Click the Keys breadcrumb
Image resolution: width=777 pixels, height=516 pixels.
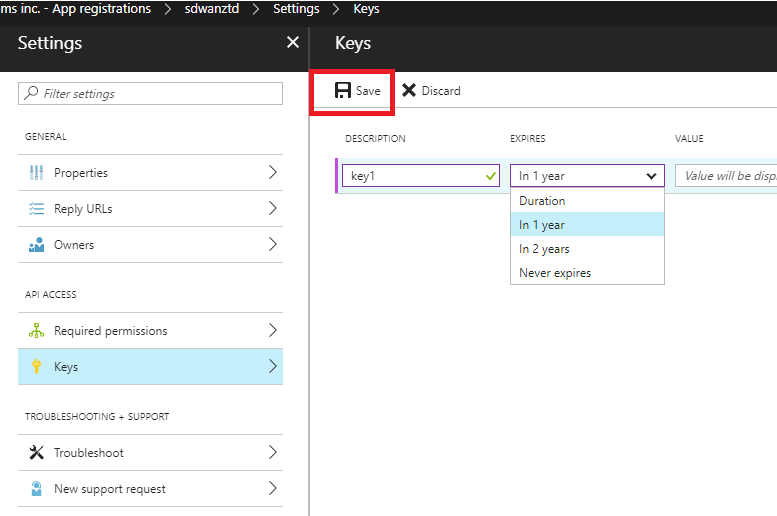click(366, 9)
